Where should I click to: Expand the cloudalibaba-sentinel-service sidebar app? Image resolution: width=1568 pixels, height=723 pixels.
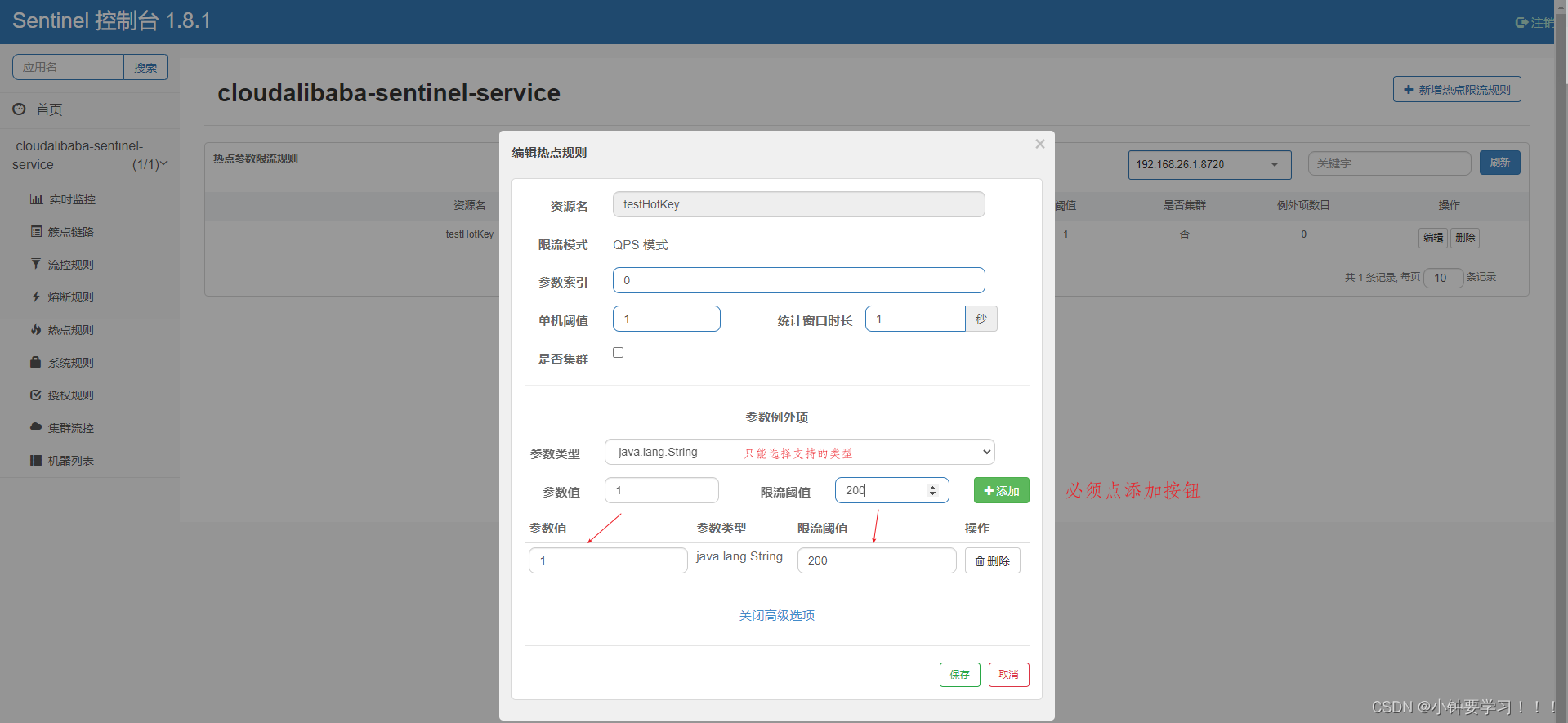click(90, 155)
